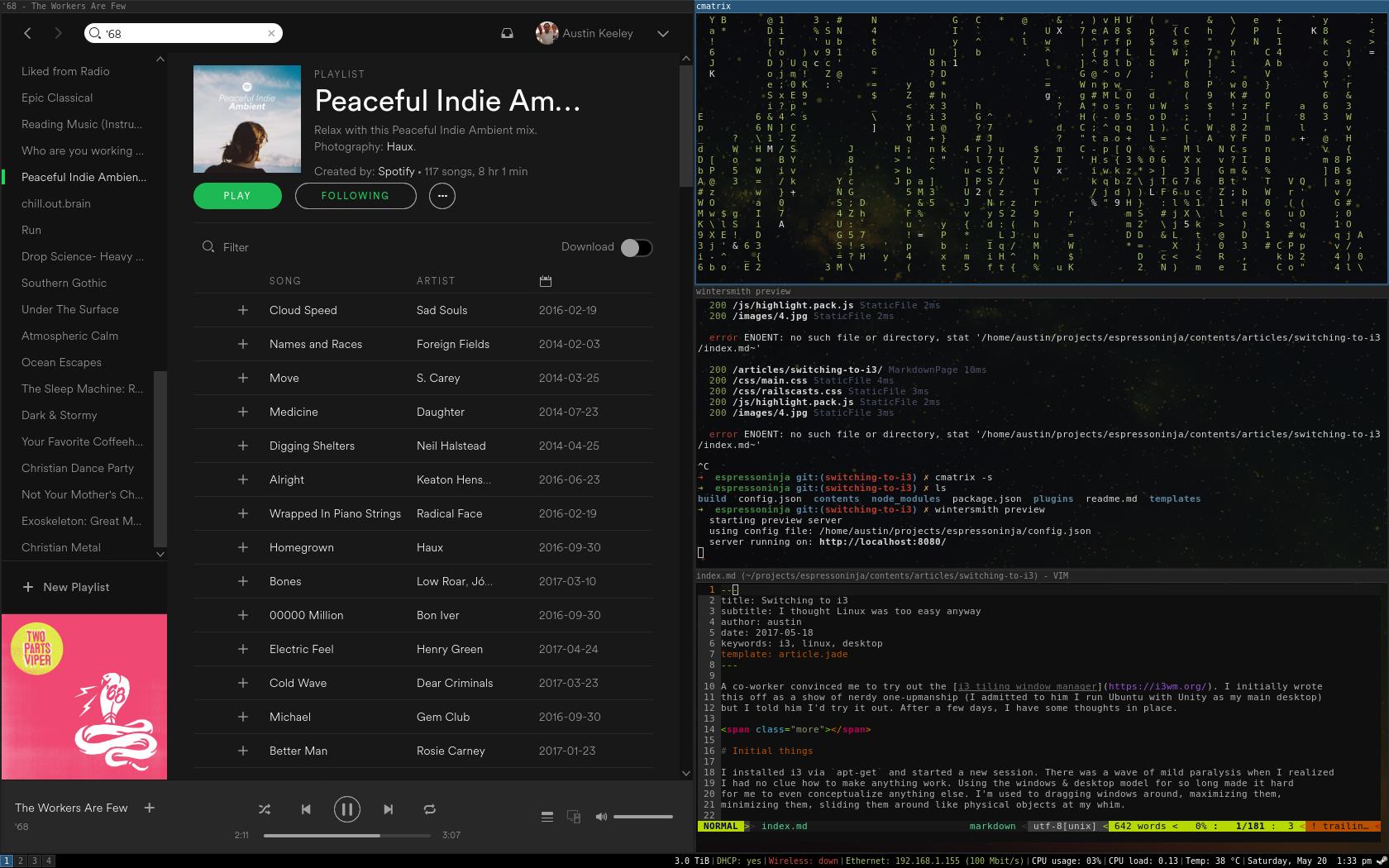
Task: Open the connect to device icon
Action: 574,817
